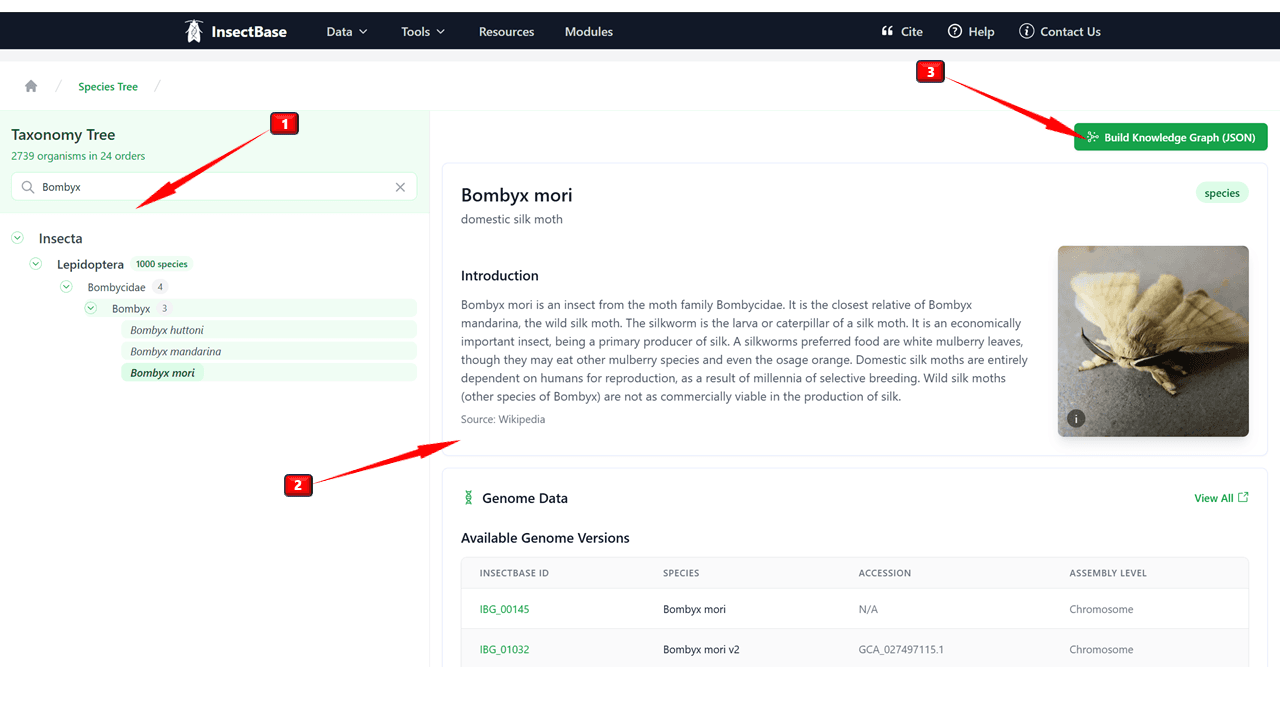Click the View All external link icon
Viewport: 1280px width, 720px height.
click(x=1243, y=497)
